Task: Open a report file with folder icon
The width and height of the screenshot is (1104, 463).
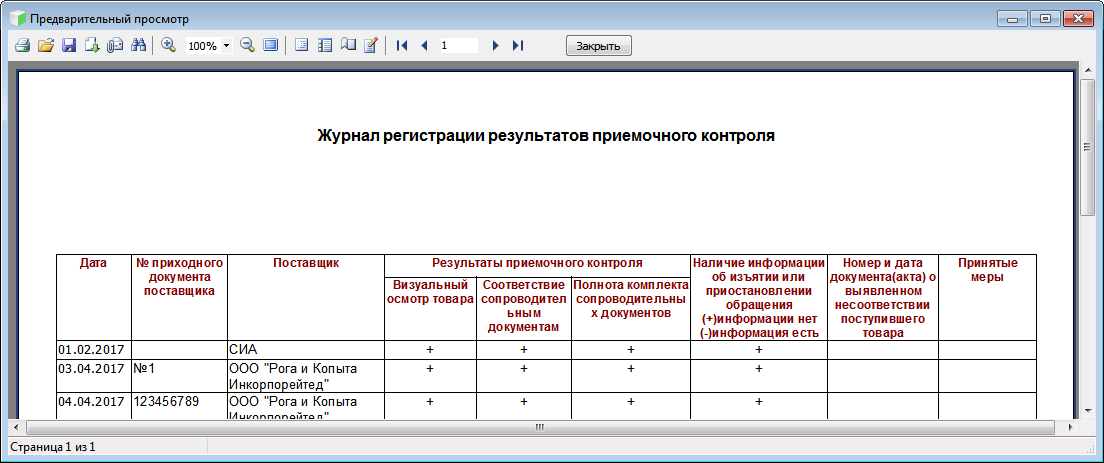Action: pos(46,45)
